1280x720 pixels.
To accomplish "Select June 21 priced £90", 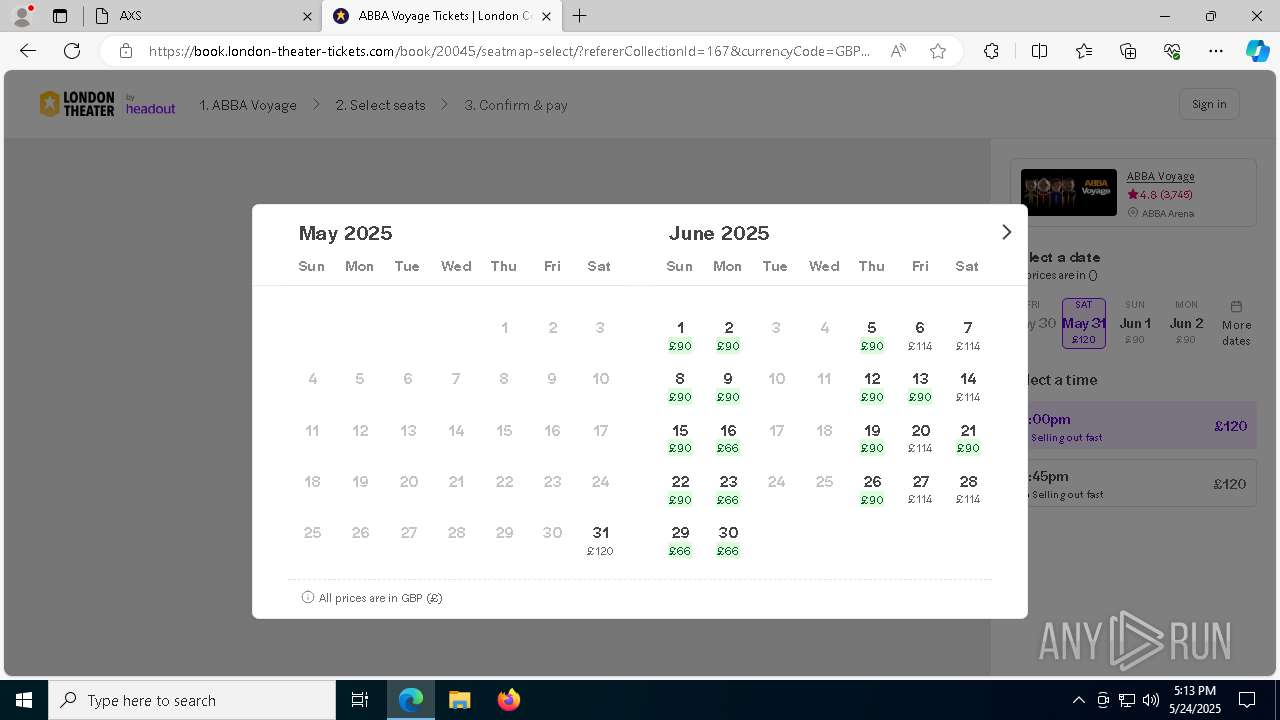I will (968, 438).
